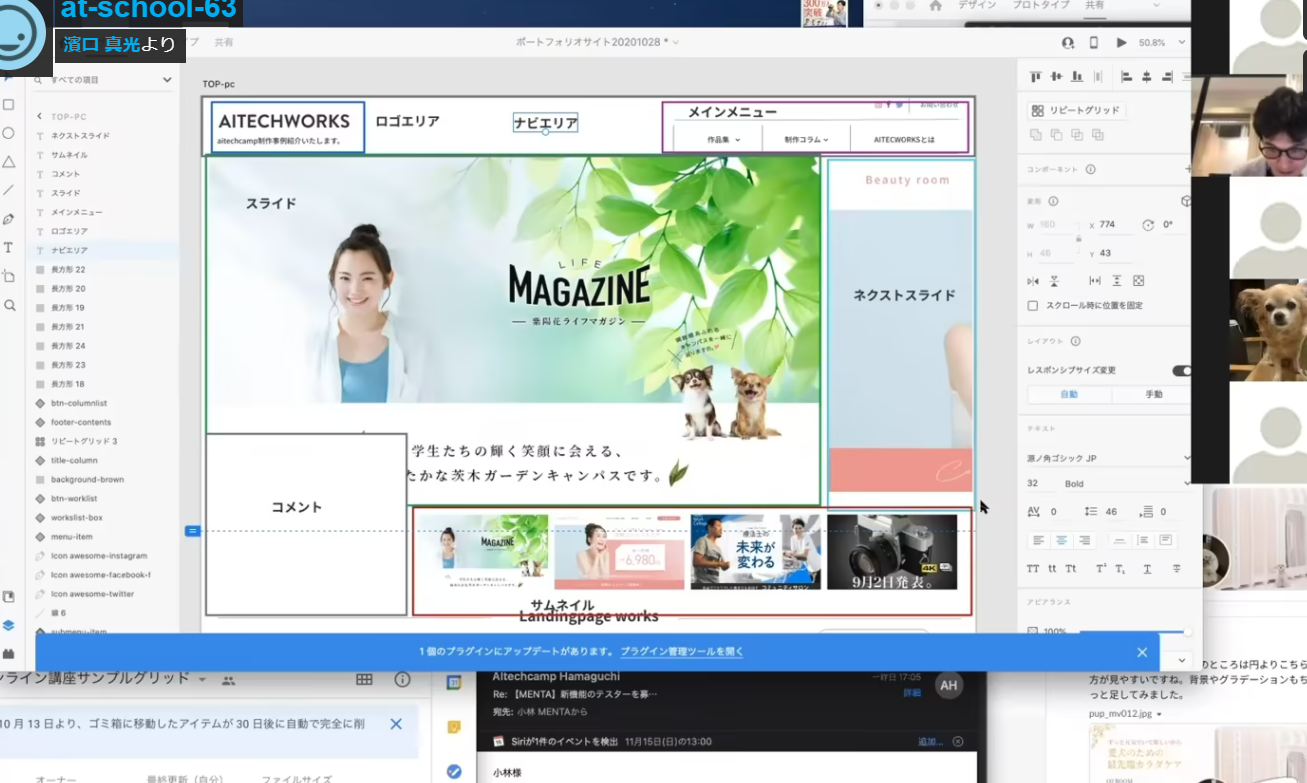Image resolution: width=1307 pixels, height=783 pixels.
Task: Open the Libraries panel icon above Layers
Action: pyautogui.click(x=9, y=597)
